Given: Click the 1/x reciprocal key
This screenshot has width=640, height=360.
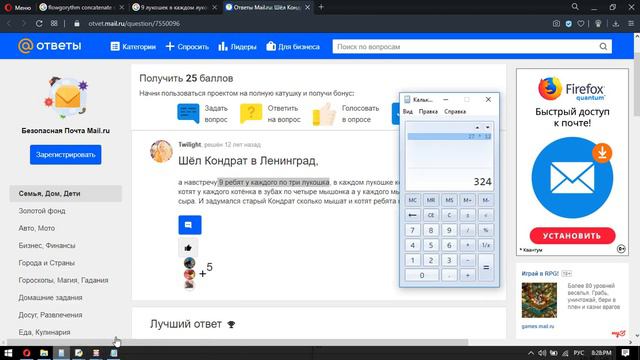Looking at the screenshot, I should pyautogui.click(x=486, y=245).
